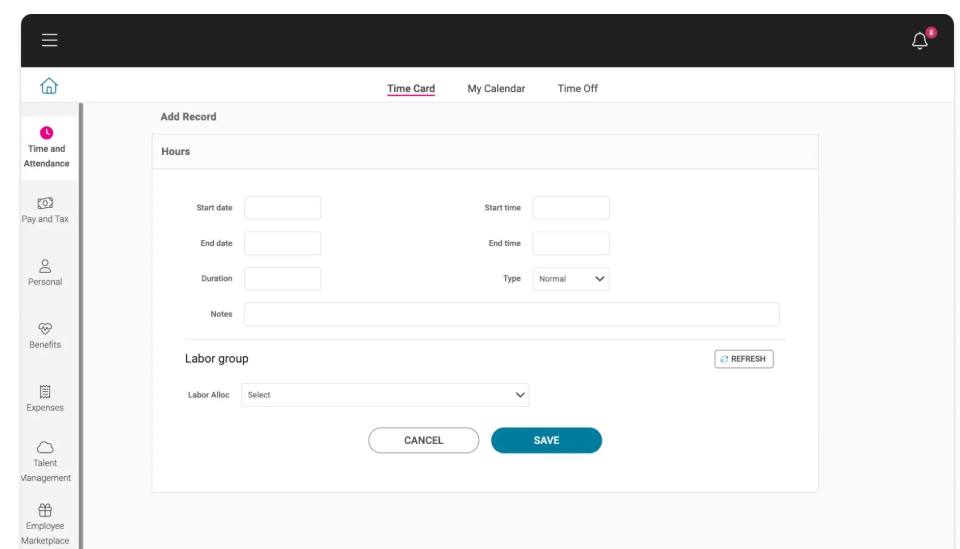
Task: Open Benefits heart icon
Action: (x=45, y=328)
